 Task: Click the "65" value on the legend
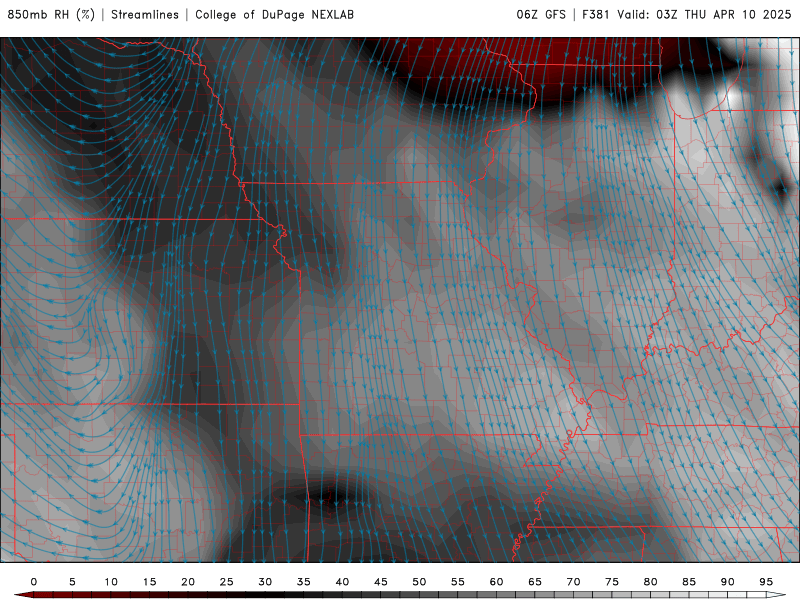[535, 582]
